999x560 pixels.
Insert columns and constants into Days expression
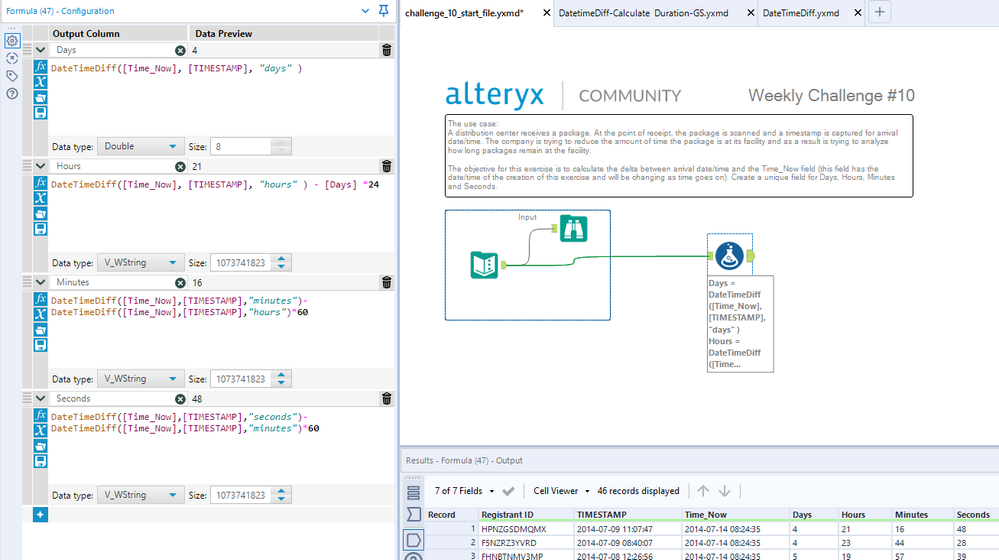tap(41, 83)
